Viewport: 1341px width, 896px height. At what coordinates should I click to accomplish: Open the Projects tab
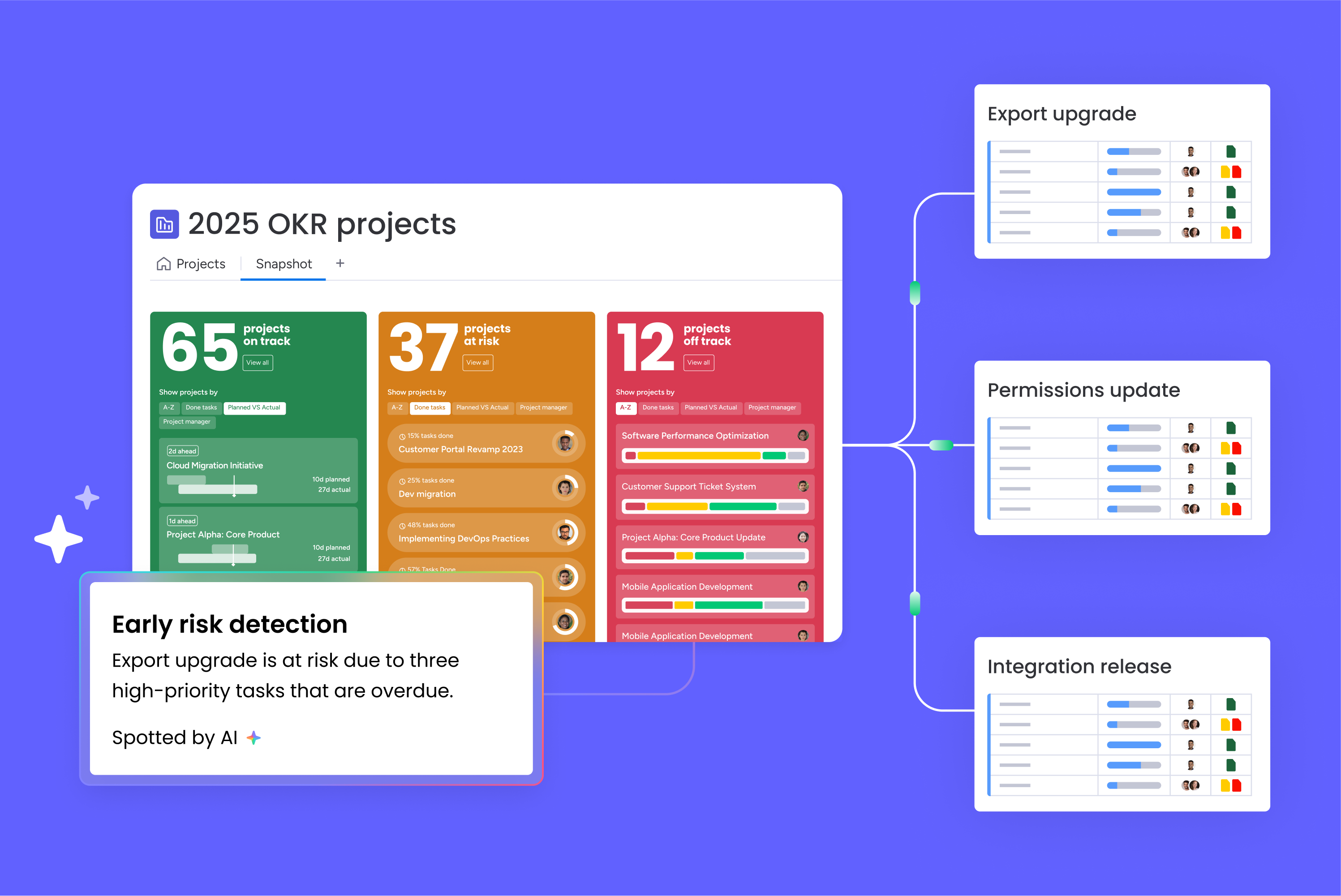click(200, 264)
